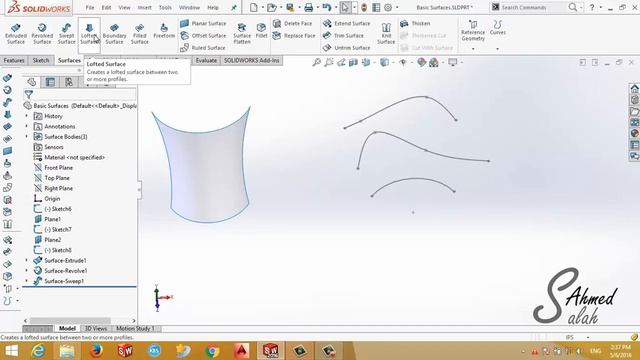This screenshot has height=360, width=640.
Task: Select the Boundary Surface tool
Action: point(114,33)
